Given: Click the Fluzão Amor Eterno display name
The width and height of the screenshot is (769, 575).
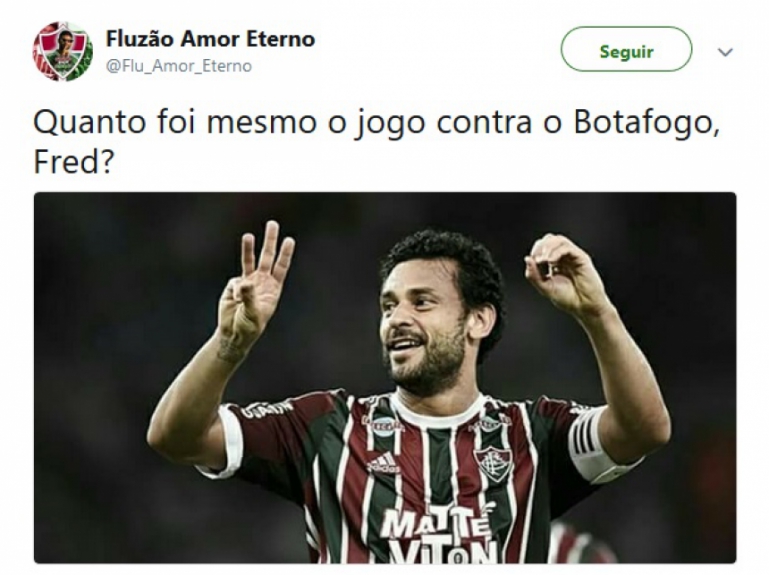Looking at the screenshot, I should [x=210, y=39].
